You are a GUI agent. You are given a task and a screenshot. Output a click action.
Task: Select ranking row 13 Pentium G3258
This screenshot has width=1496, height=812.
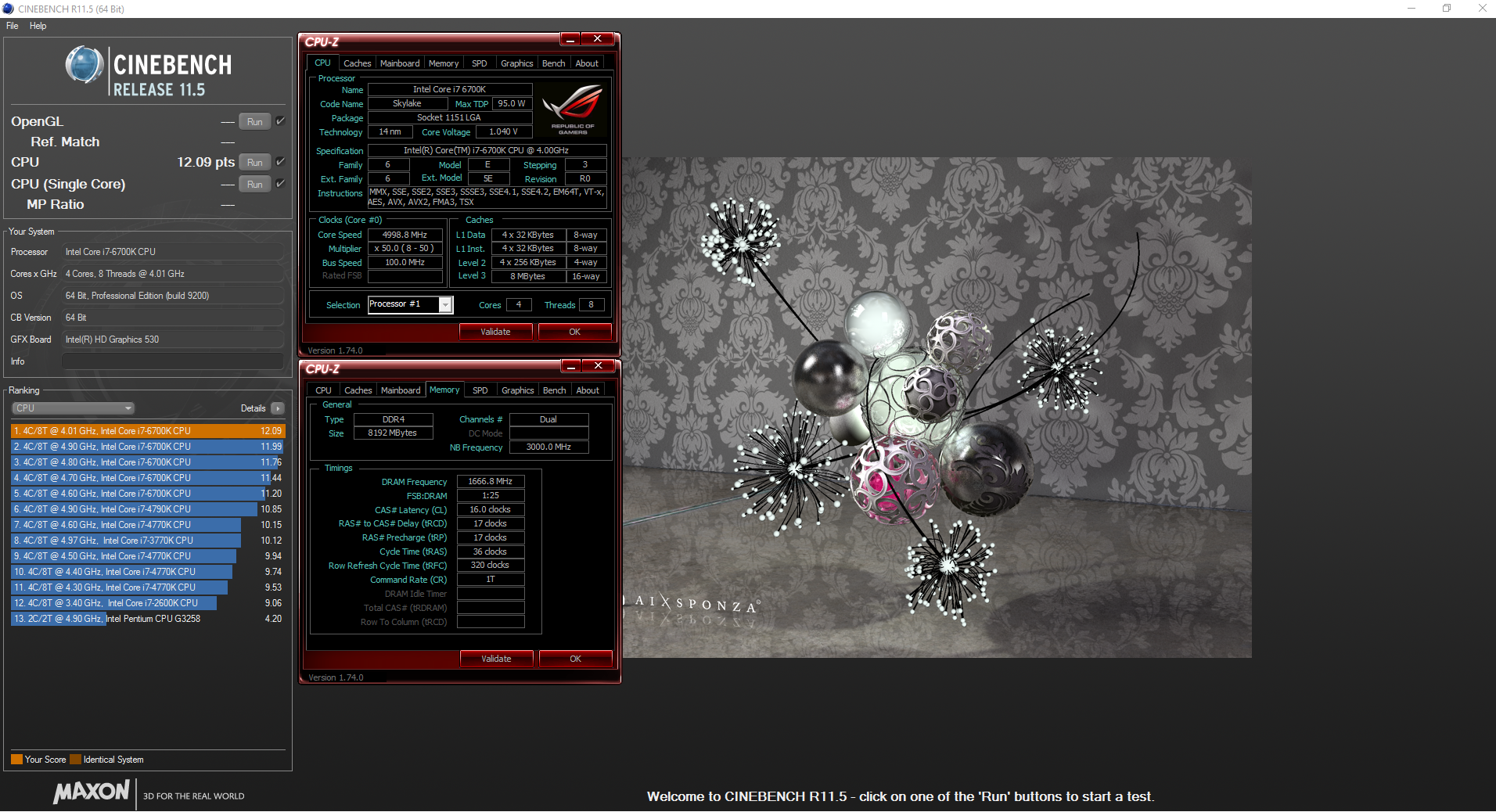[148, 619]
